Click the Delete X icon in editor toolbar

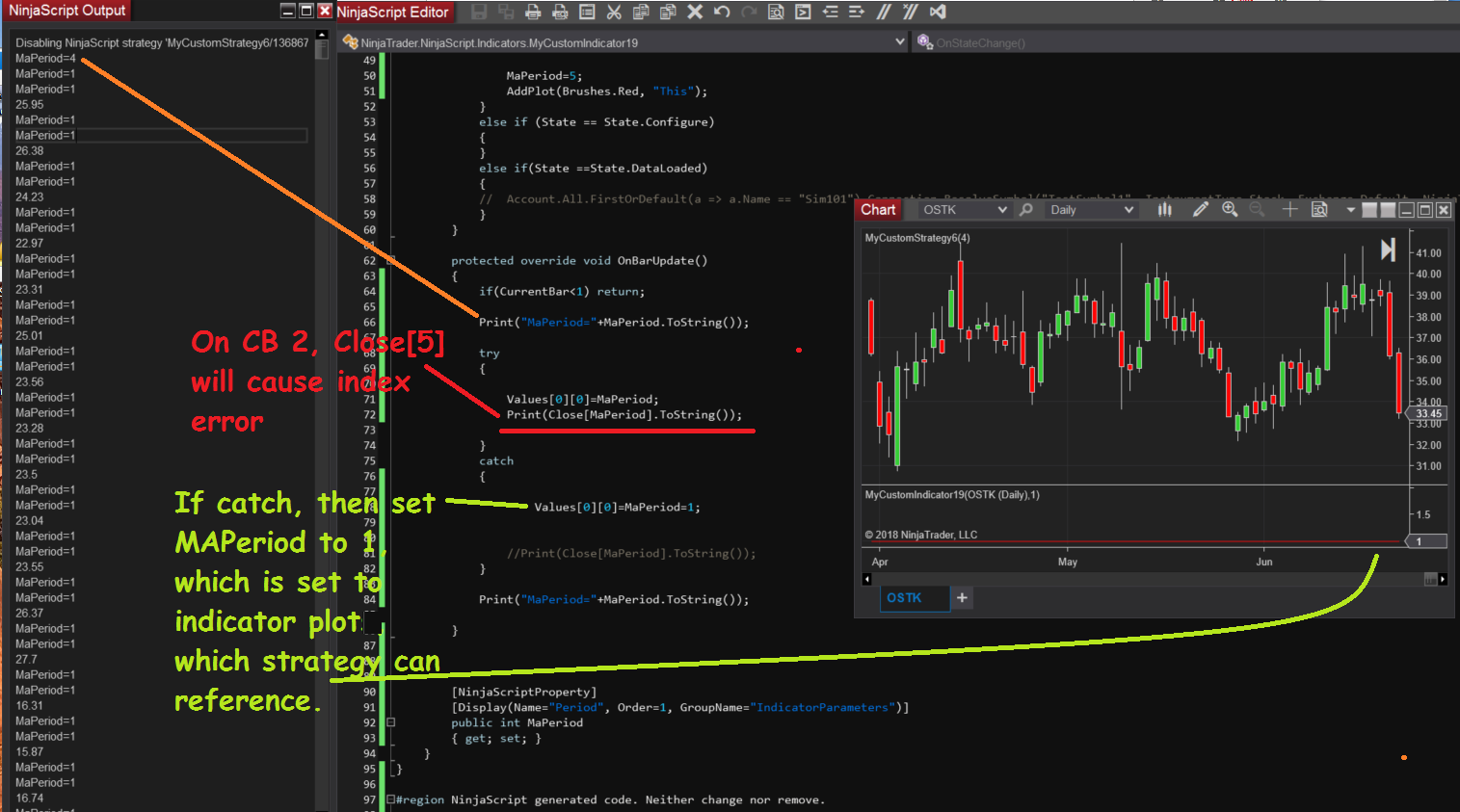[695, 12]
